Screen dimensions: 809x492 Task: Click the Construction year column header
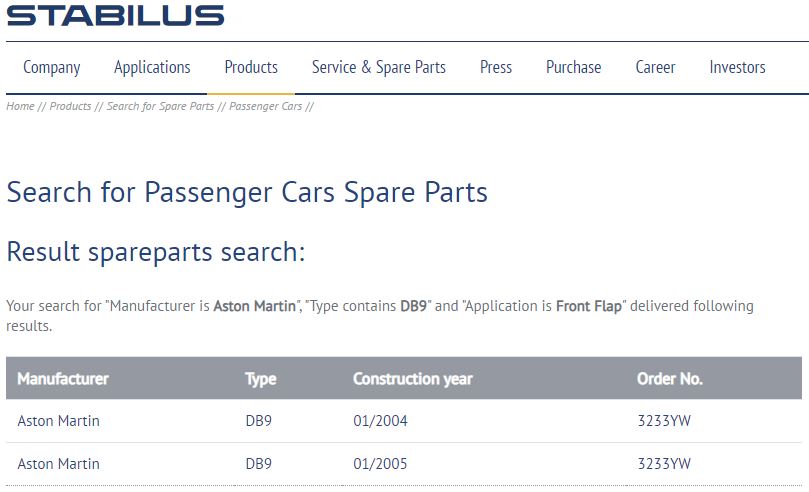[x=413, y=379]
